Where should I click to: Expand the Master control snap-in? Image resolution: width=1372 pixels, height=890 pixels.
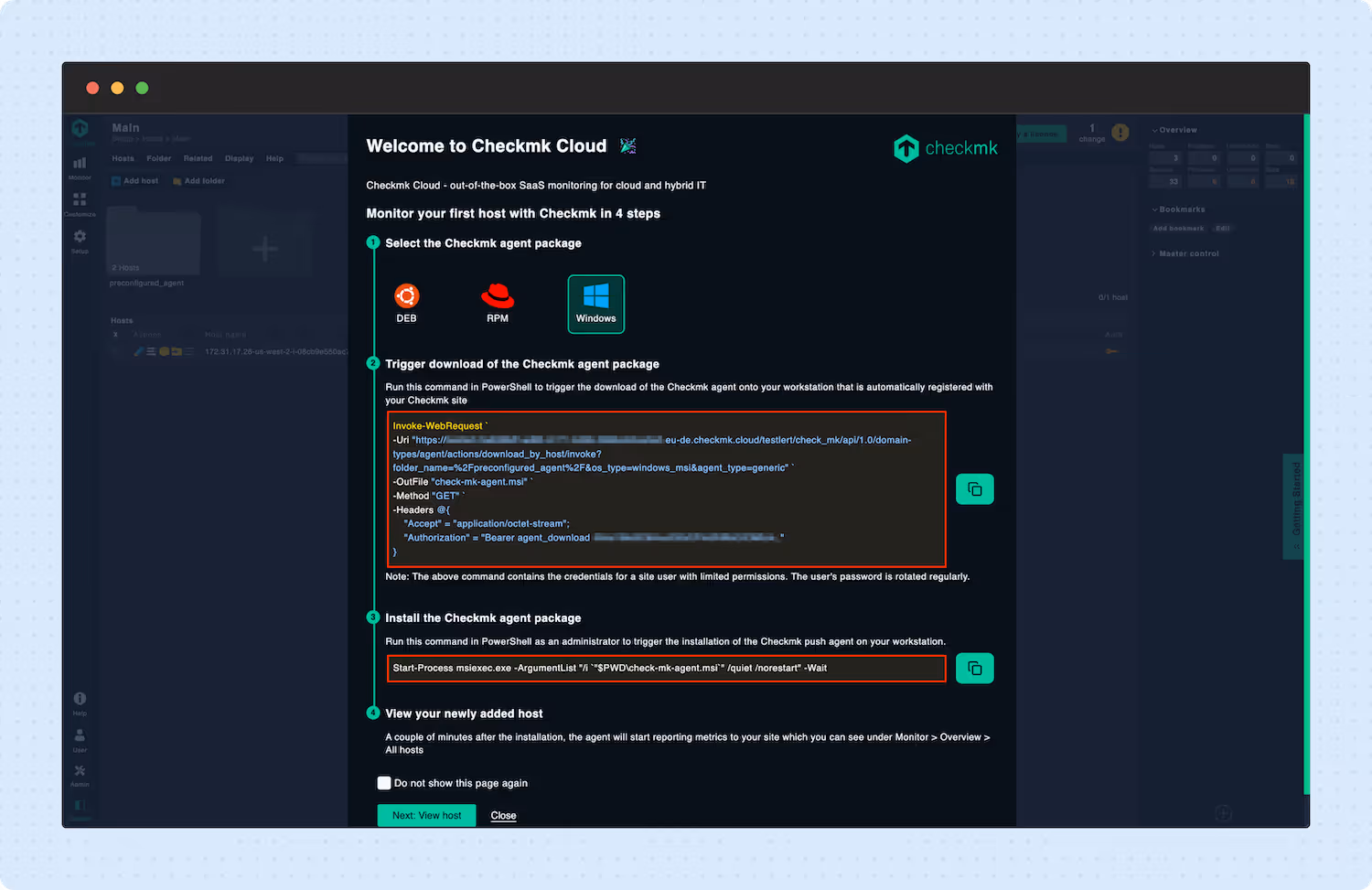click(x=1185, y=253)
